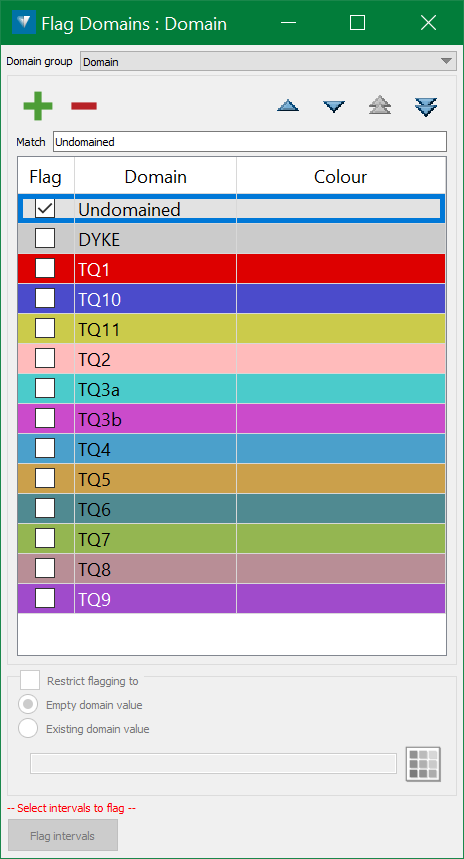Click the red minus remove domain icon
The image size is (464, 859).
point(84,106)
